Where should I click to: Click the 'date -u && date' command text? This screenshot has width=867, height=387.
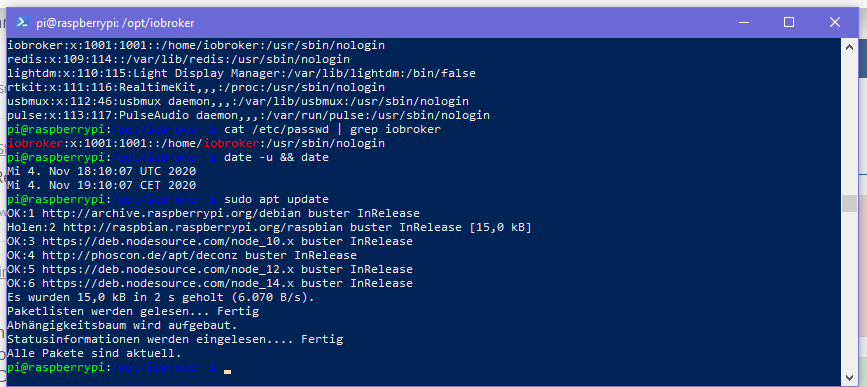click(x=276, y=158)
